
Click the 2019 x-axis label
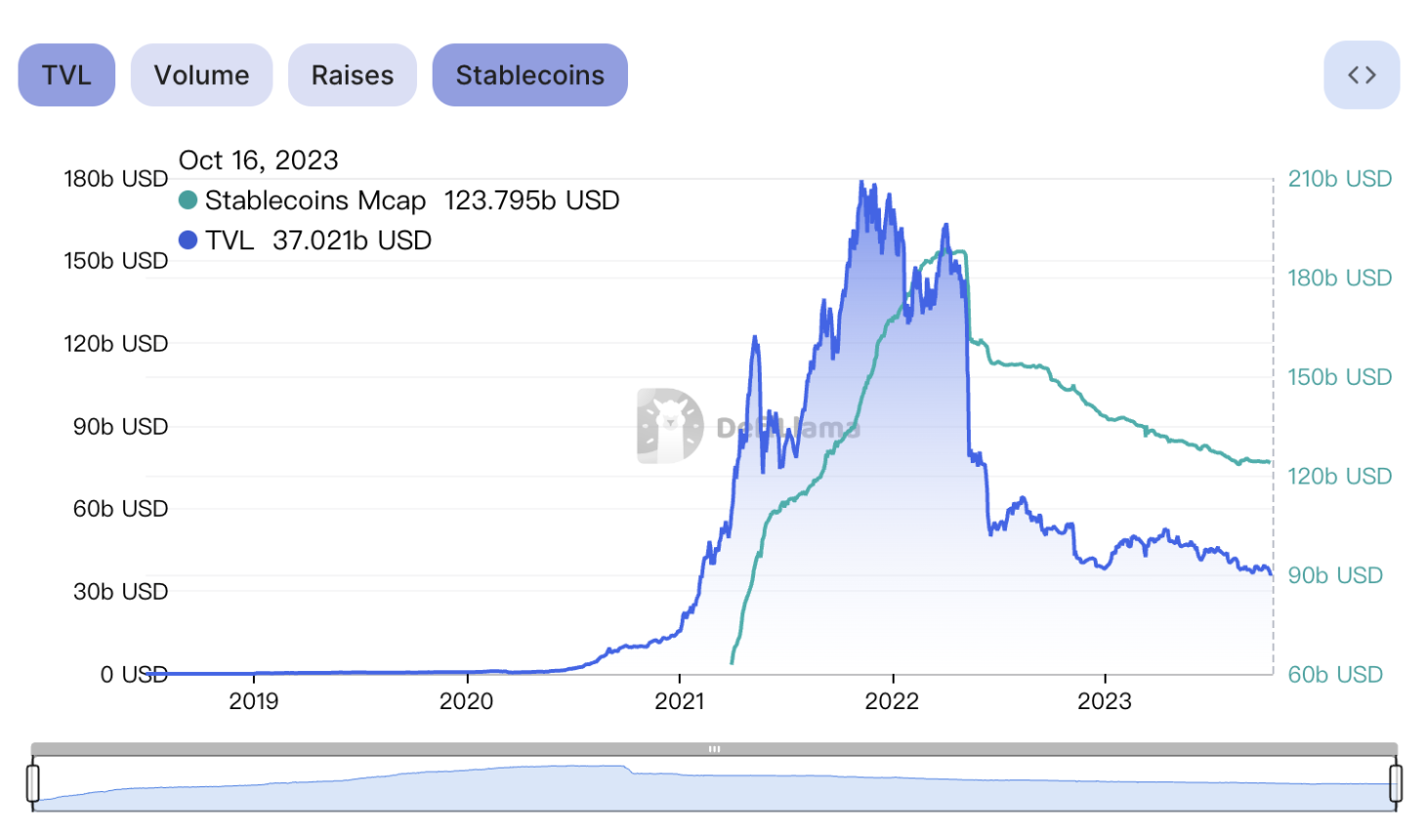[x=254, y=701]
